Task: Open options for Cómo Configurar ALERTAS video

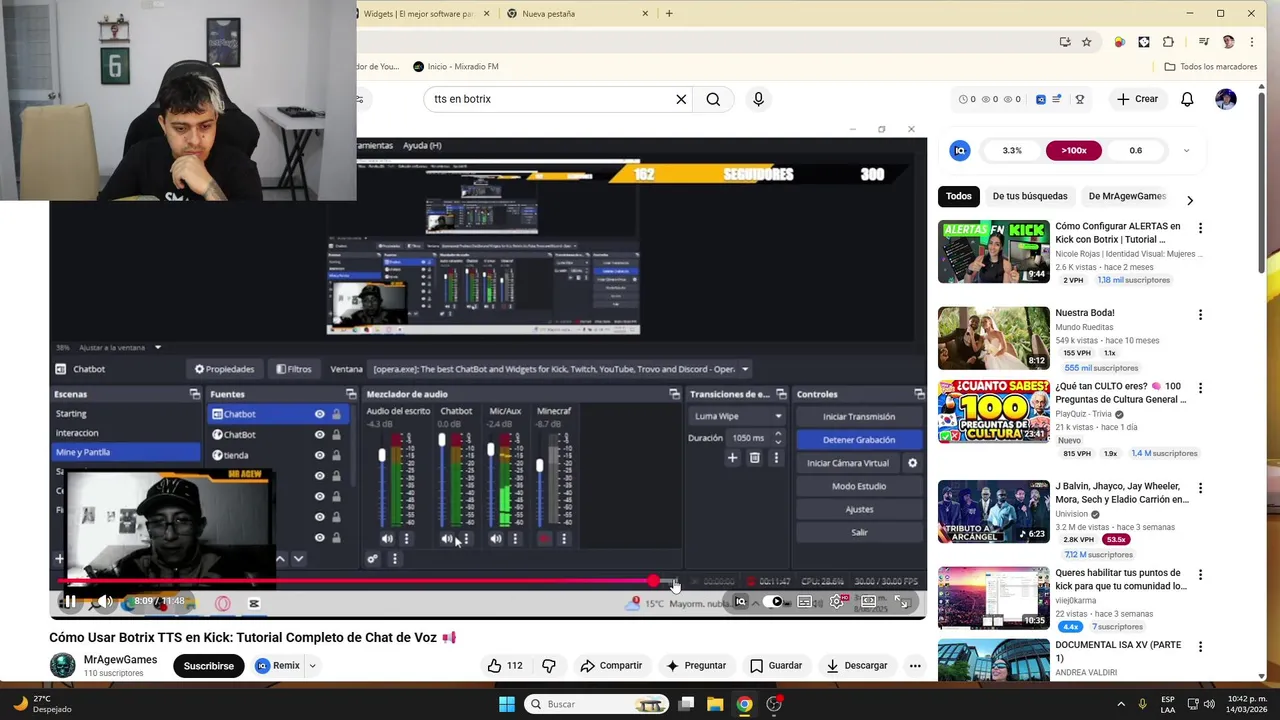Action: [x=1200, y=228]
